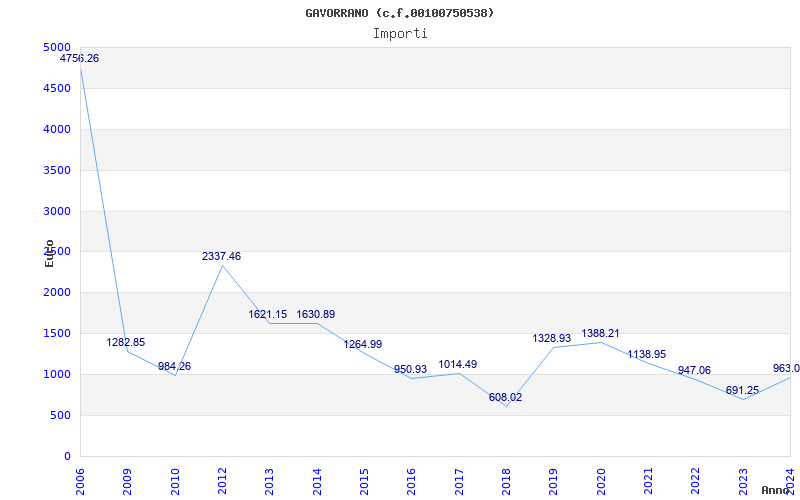This screenshot has height=500, width=800.
Task: Click the 608.02 data label
Action: [506, 397]
